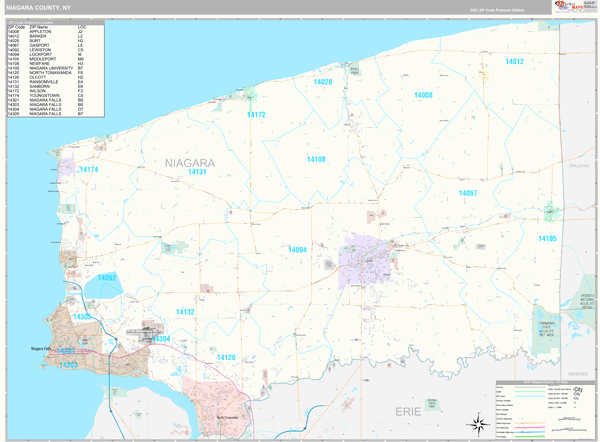600x442 pixels.
Task: Click the YOUNGSTOWN row in the ZIP index table
Action: pos(45,95)
